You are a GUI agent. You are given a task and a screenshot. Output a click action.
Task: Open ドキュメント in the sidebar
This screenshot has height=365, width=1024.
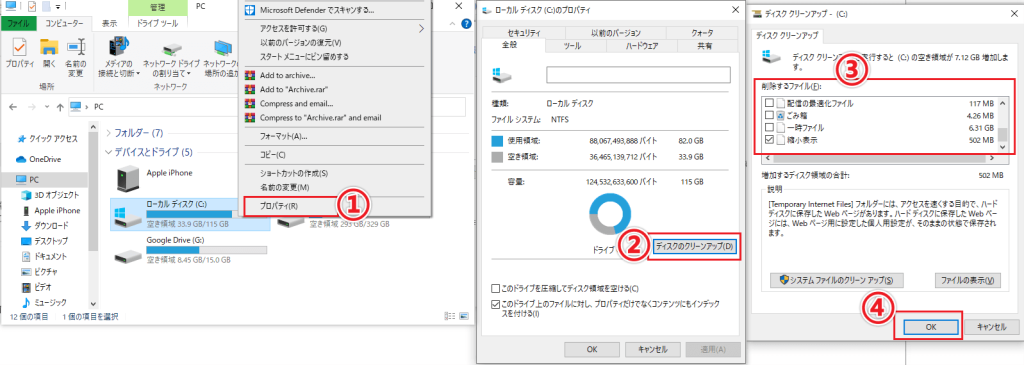point(44,256)
